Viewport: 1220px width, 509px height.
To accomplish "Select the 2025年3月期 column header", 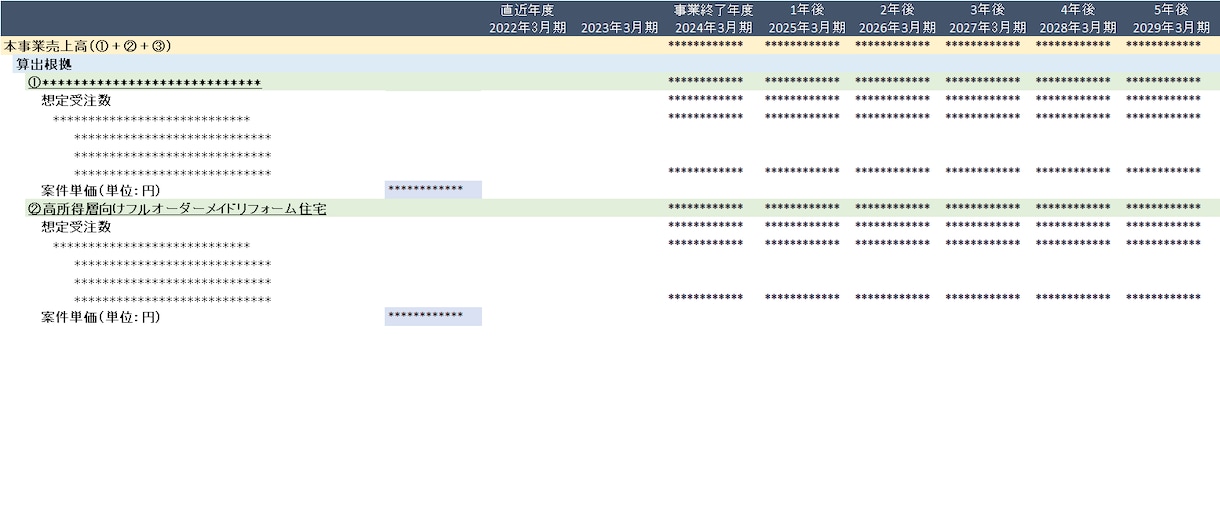I will point(806,27).
